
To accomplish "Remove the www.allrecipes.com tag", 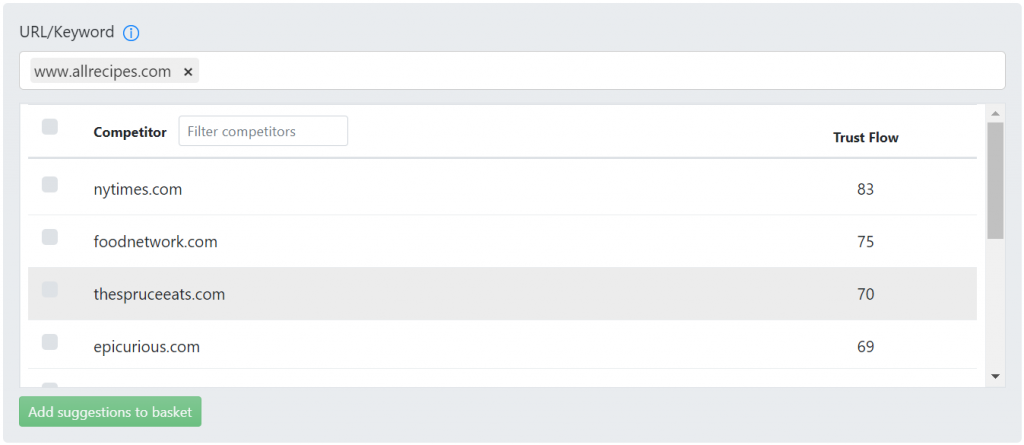I will point(188,72).
